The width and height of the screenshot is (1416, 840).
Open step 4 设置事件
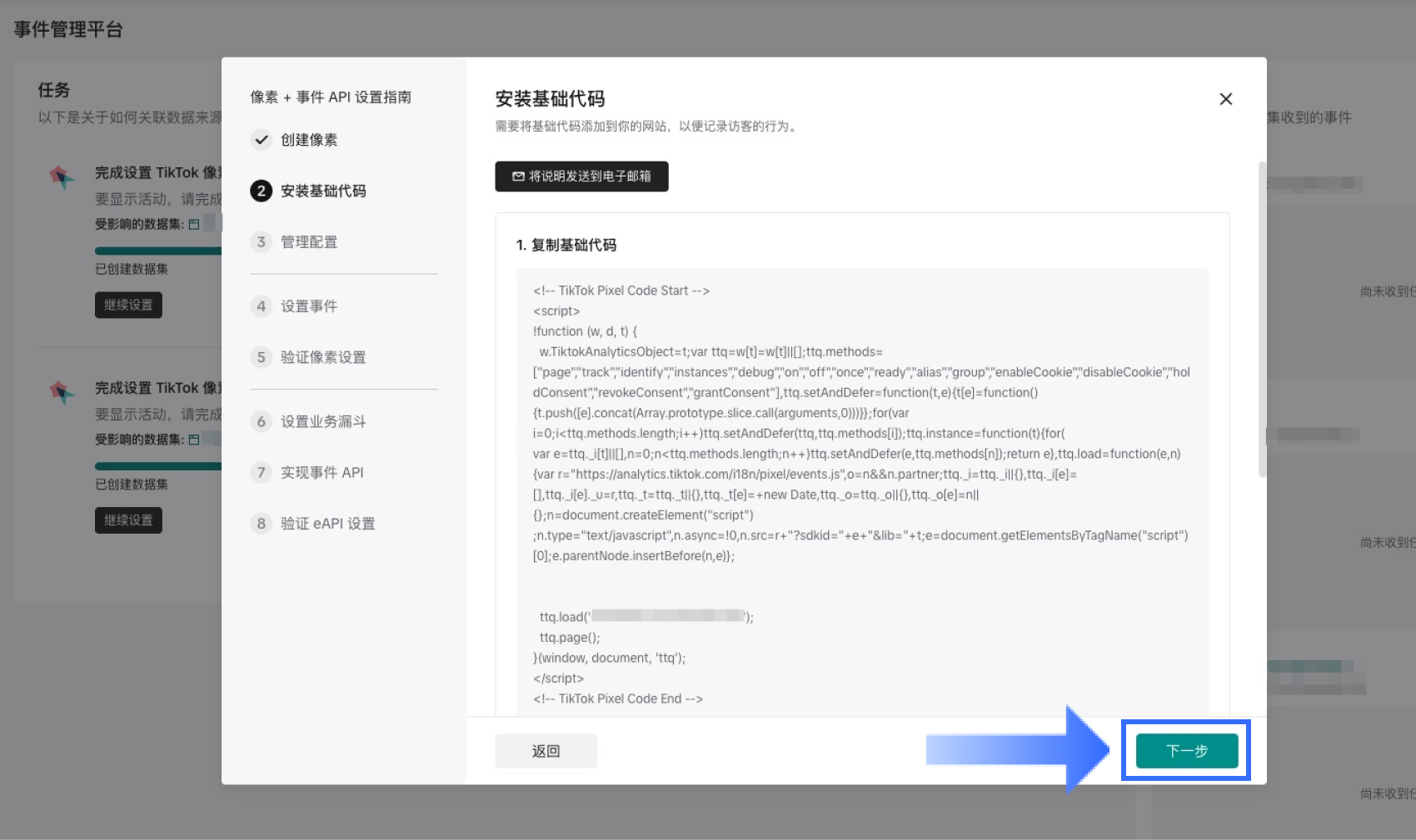coord(294,306)
